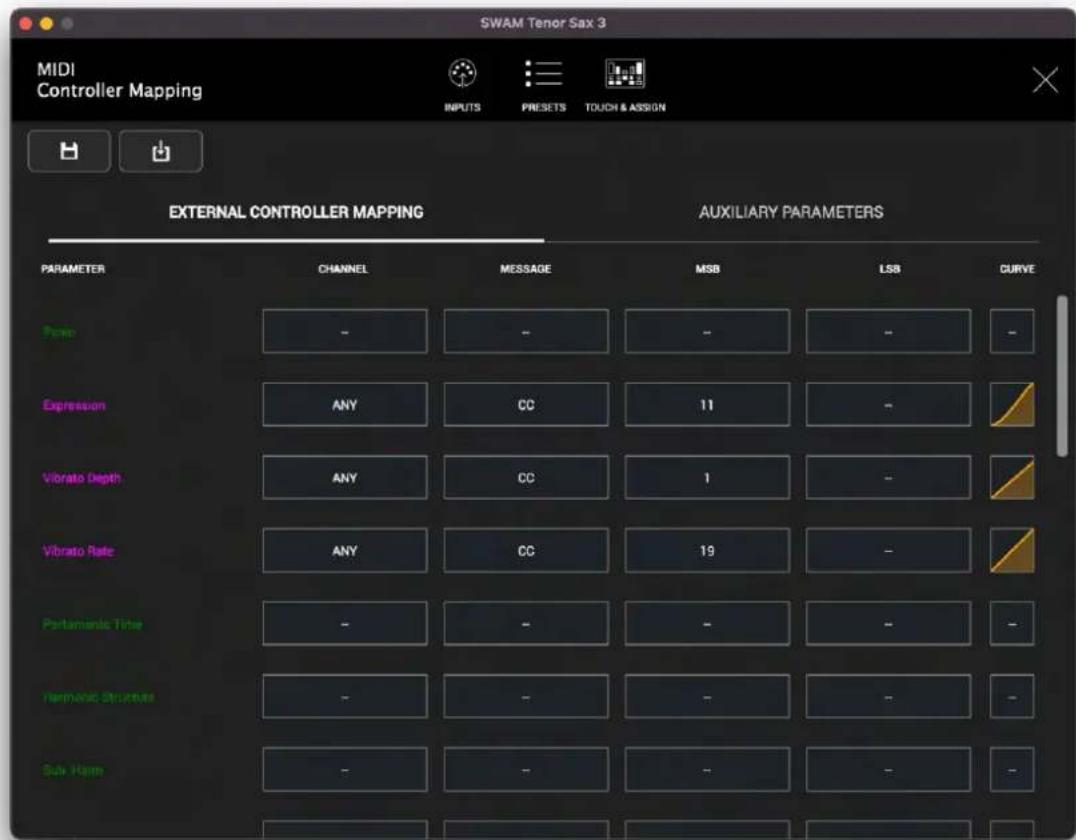Viewport: 1076px width, 840px height.
Task: Click the MSB column header
Action: (x=707, y=268)
